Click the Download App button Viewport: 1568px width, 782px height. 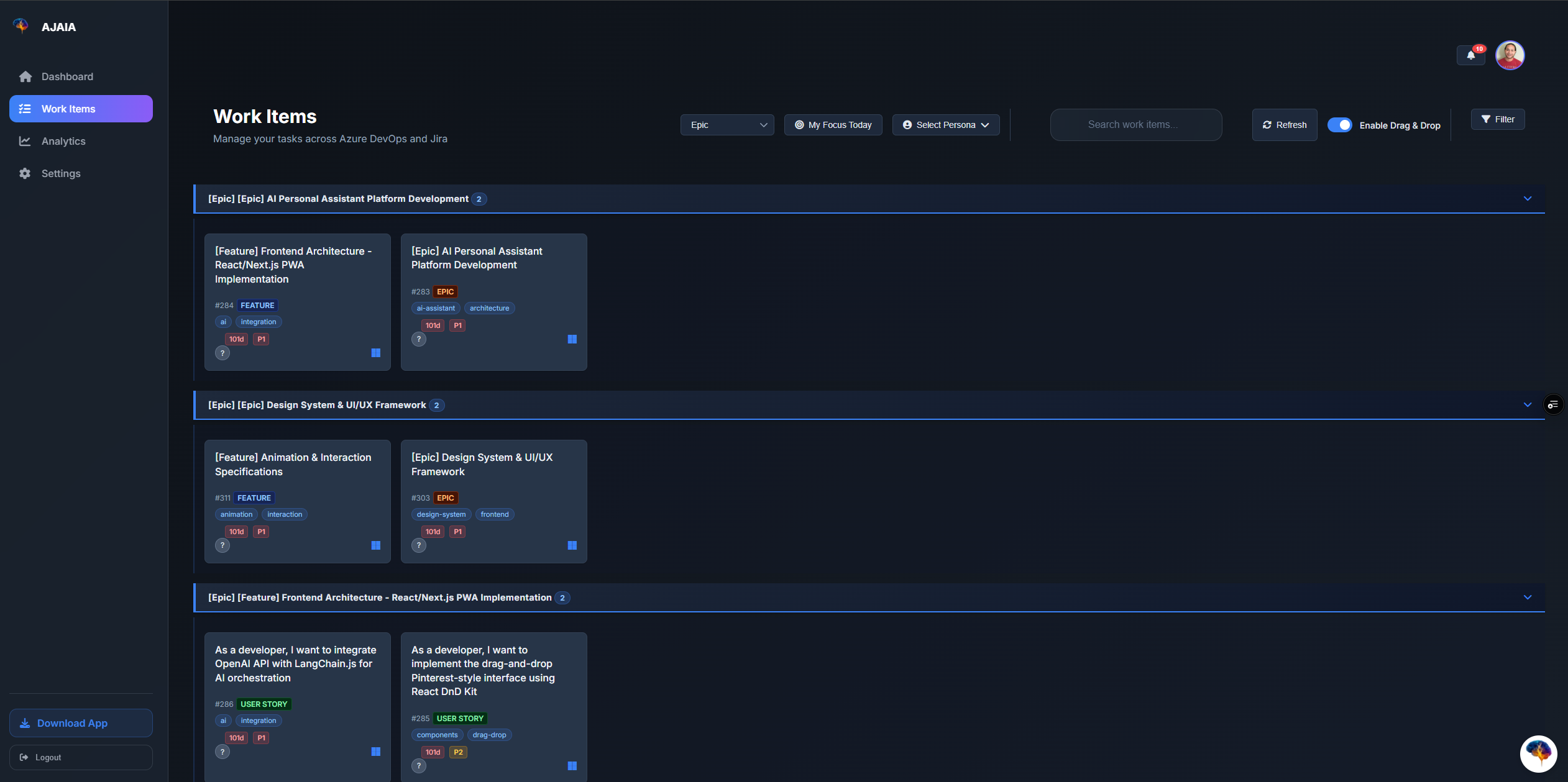(x=80, y=722)
